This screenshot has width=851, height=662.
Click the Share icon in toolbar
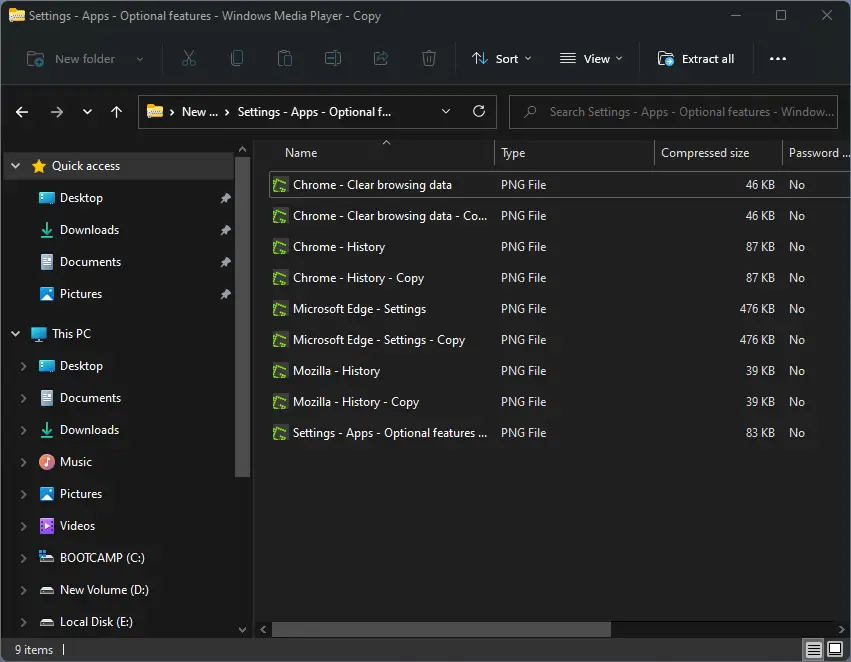[x=381, y=58]
